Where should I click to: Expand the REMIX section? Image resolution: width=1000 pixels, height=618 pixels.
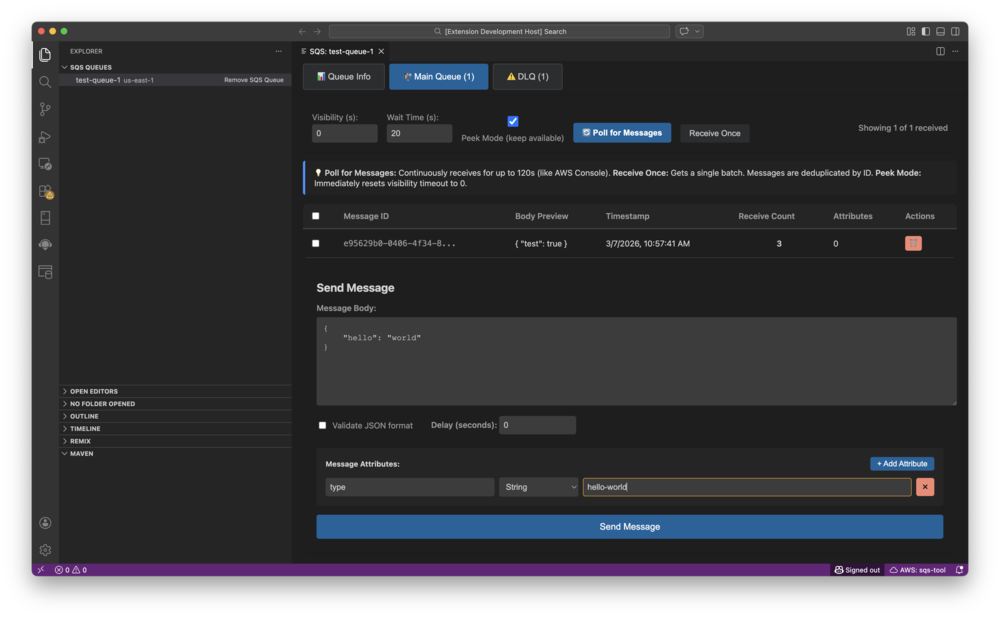click(x=80, y=441)
